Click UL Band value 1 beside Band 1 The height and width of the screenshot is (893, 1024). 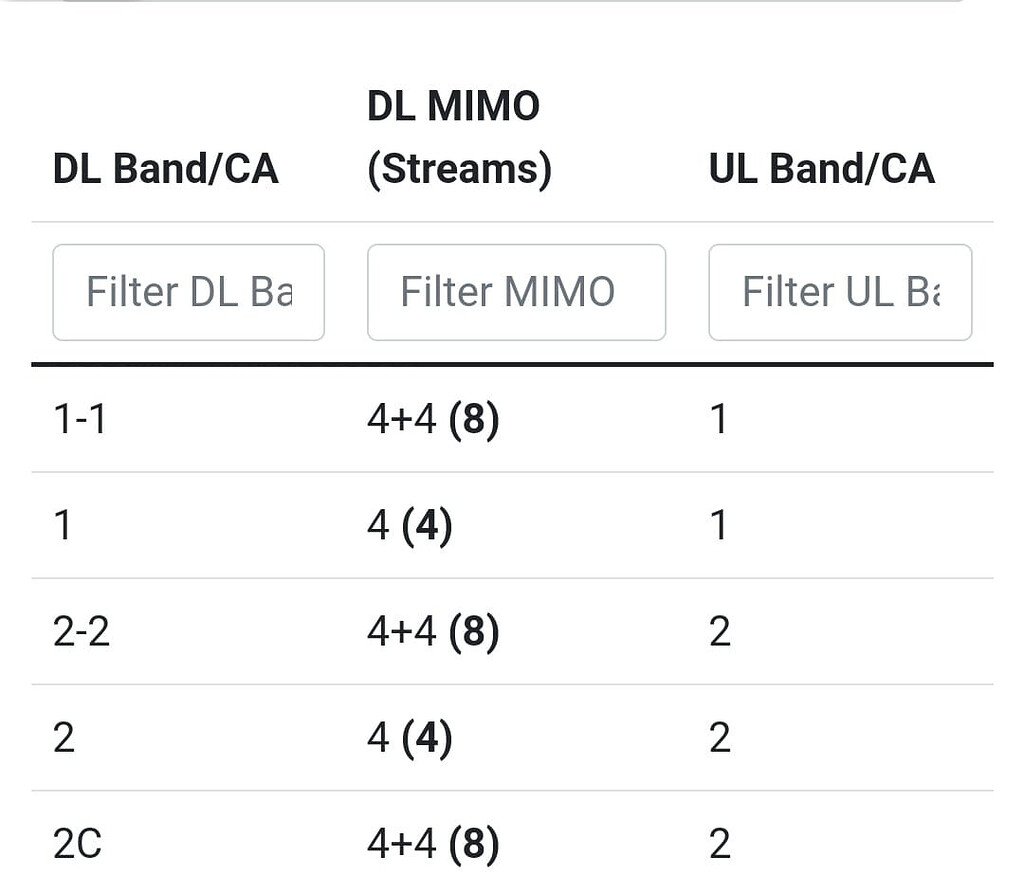(x=718, y=525)
